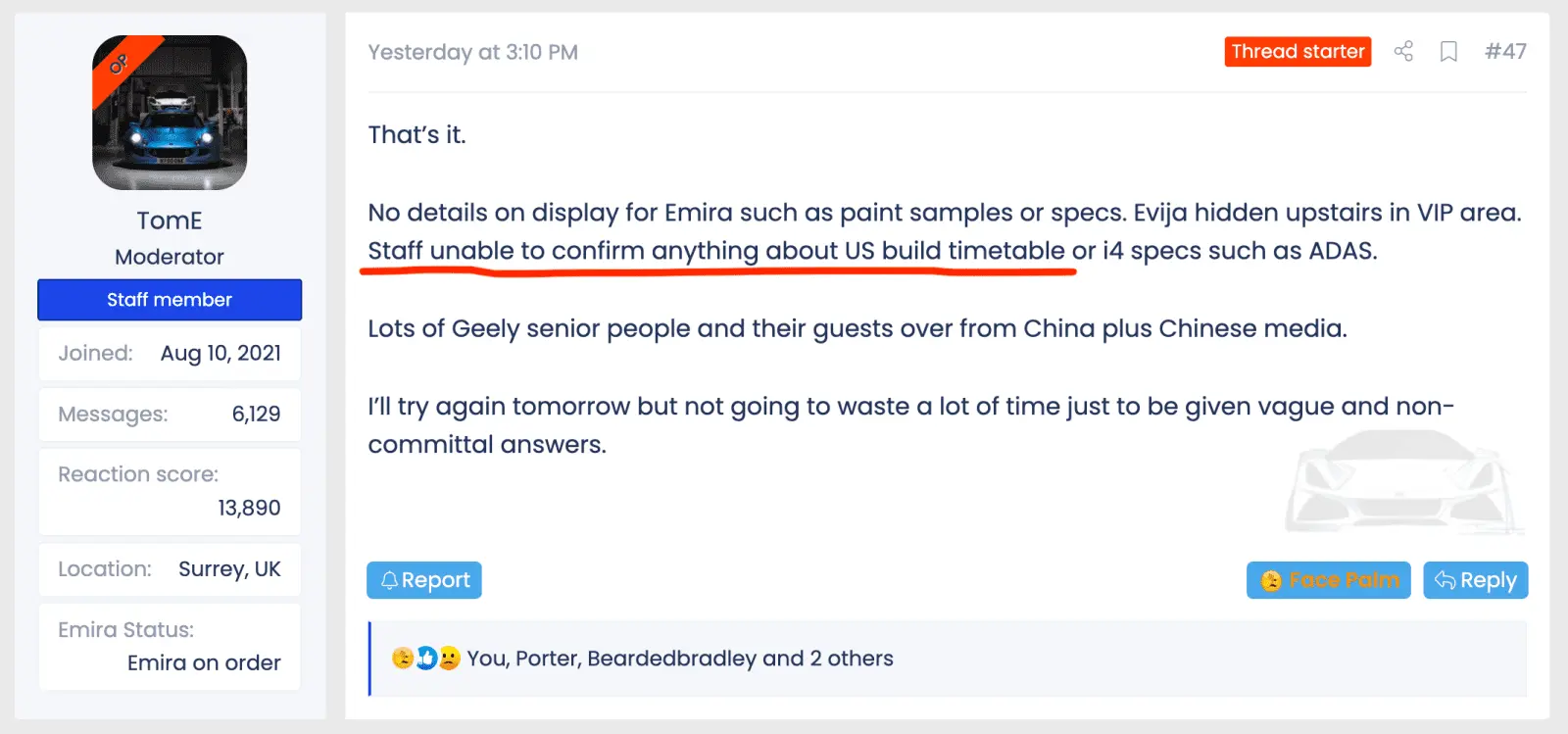
Task: Click the Report button
Action: [x=424, y=579]
